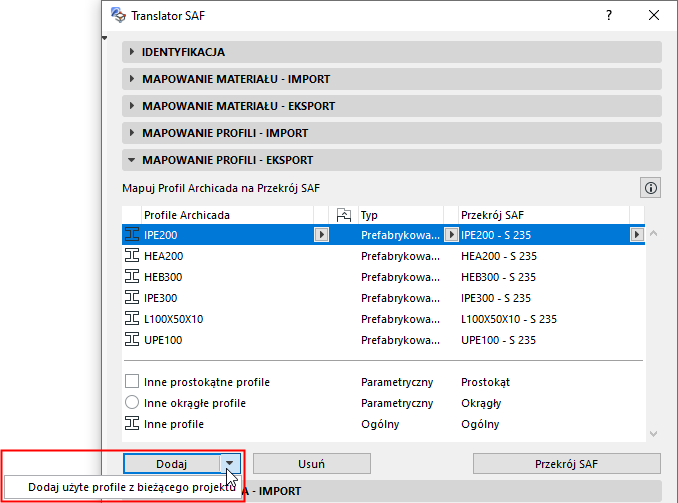
Task: Click 'Inne prostokątne profile' label
Action: coord(207,382)
